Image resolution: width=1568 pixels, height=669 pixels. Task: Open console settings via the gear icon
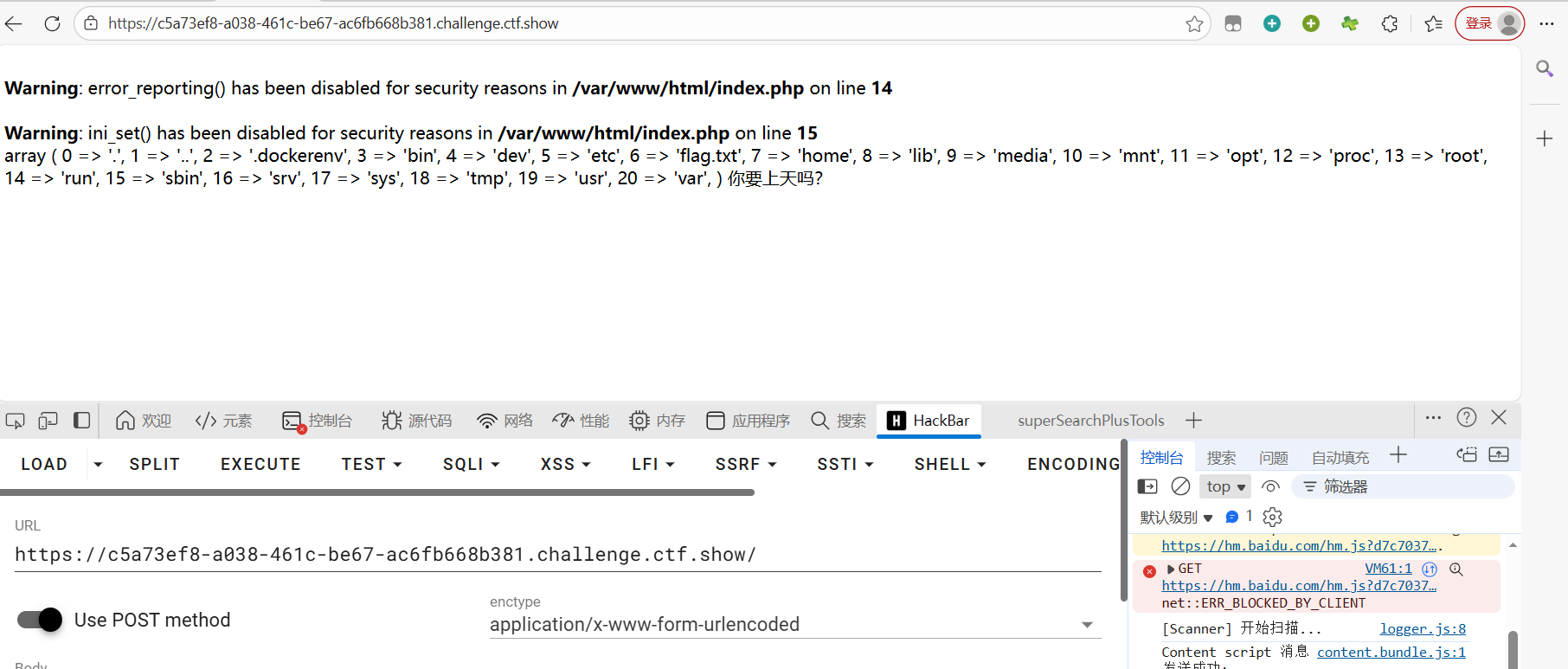pos(1271,517)
